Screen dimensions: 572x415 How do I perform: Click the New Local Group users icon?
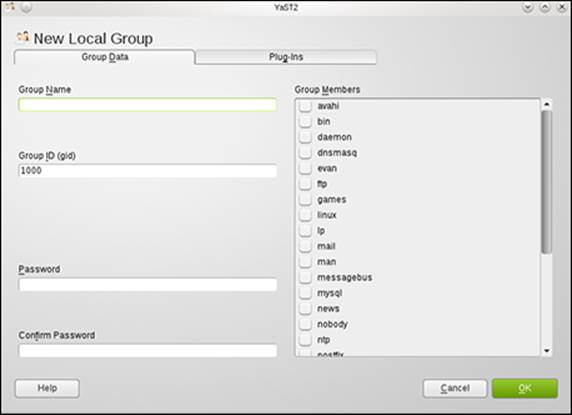[23, 37]
